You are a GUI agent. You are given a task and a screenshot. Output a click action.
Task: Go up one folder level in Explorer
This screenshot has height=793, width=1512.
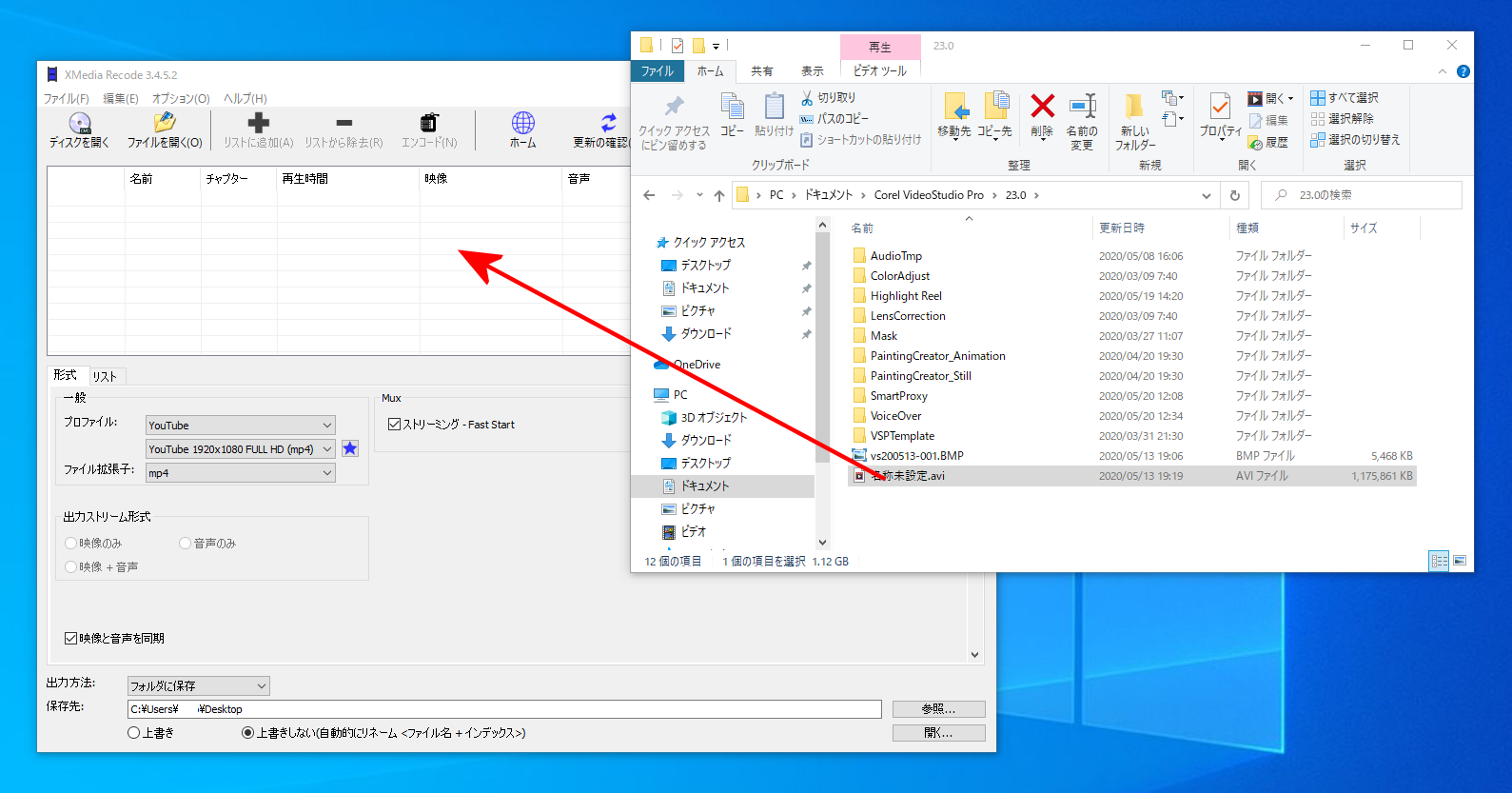click(x=719, y=195)
